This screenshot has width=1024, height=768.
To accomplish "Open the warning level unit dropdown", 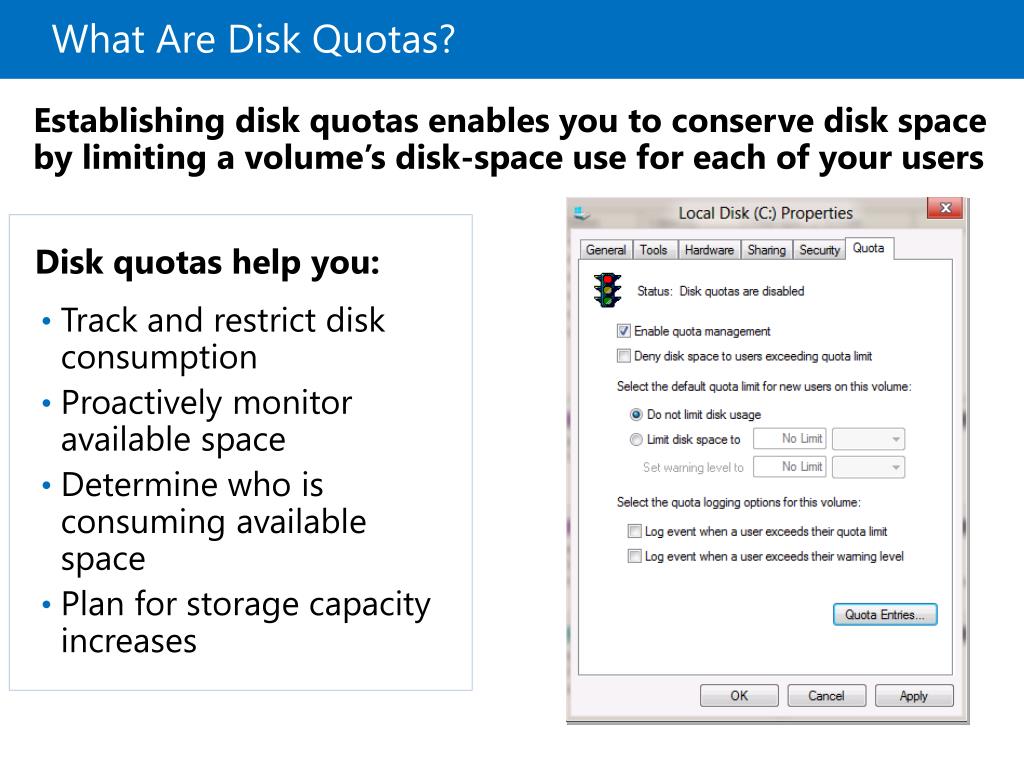I will 869,467.
